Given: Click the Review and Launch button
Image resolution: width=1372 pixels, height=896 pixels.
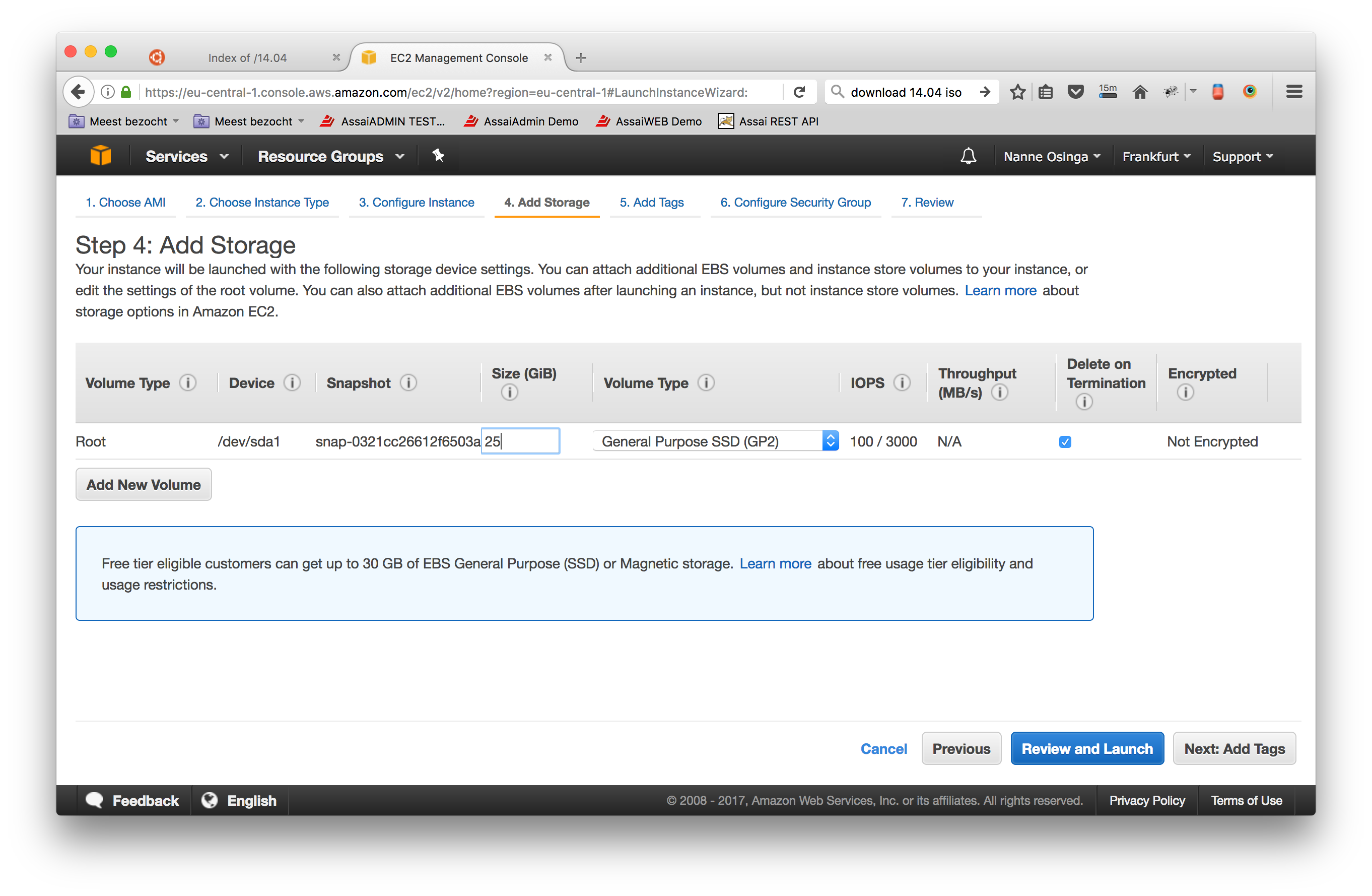Looking at the screenshot, I should pos(1087,749).
